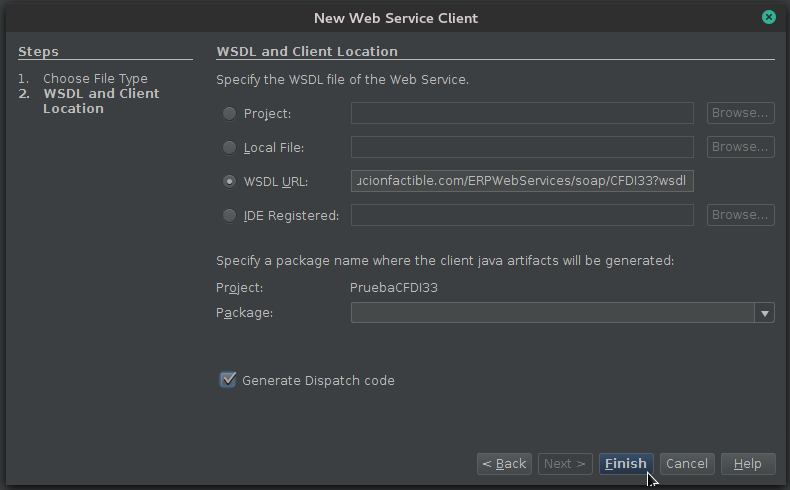Screen dimensions: 790x490
Task: Select the Local File radio button
Action: [x=230, y=148]
